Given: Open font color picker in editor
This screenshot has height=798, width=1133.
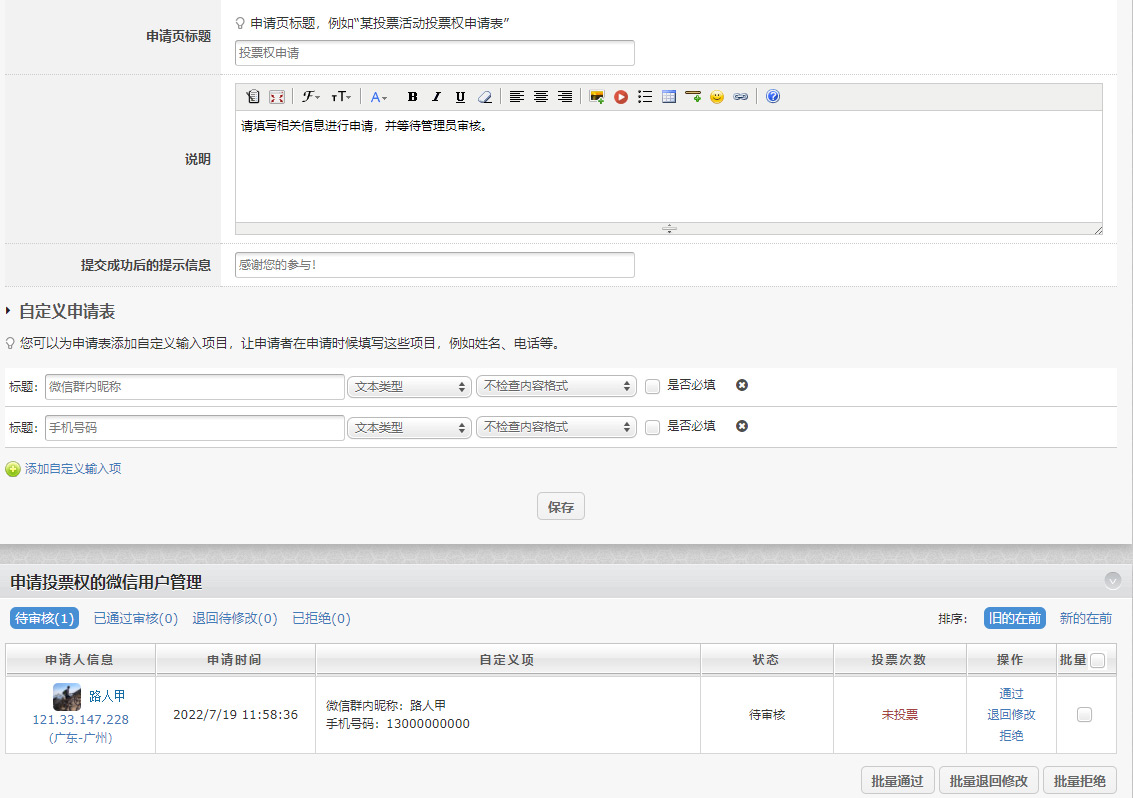Looking at the screenshot, I should 378,97.
